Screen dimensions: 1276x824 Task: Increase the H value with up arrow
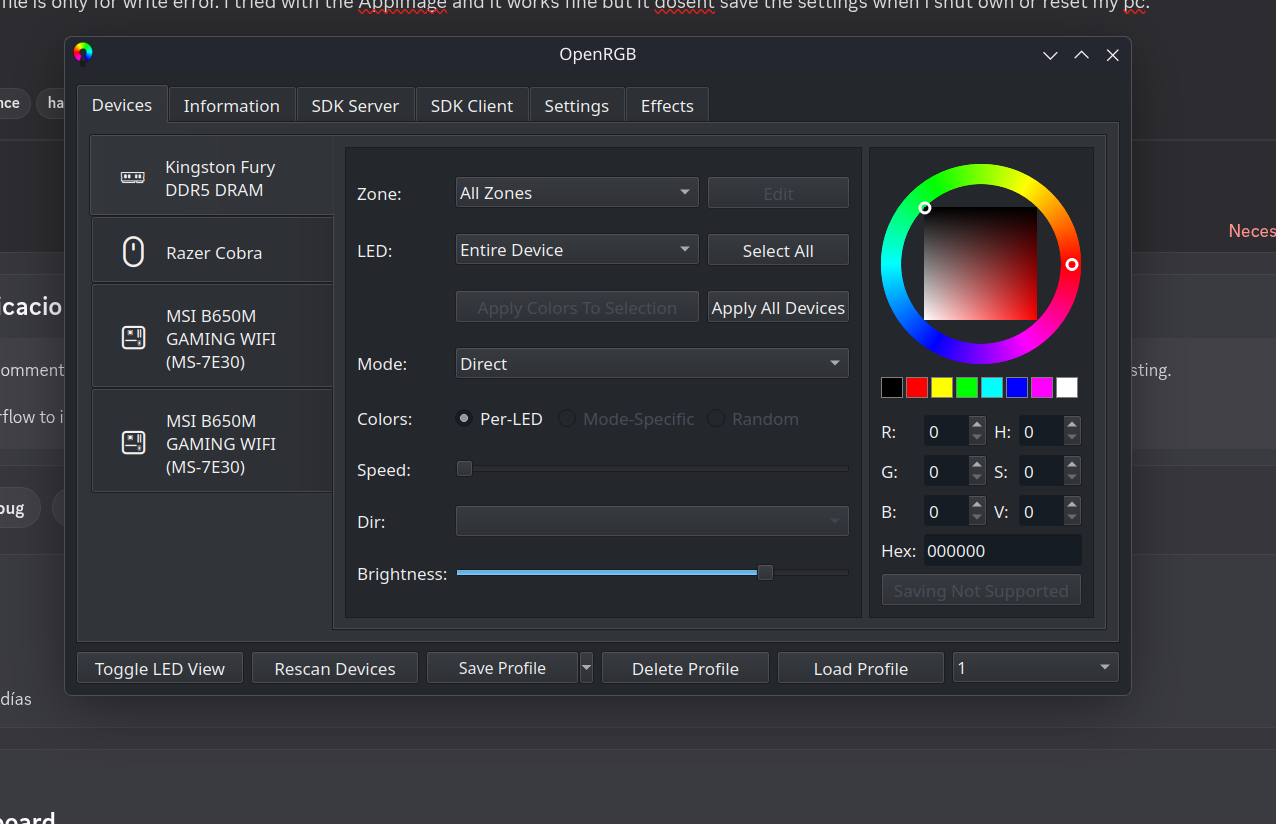pos(1072,425)
